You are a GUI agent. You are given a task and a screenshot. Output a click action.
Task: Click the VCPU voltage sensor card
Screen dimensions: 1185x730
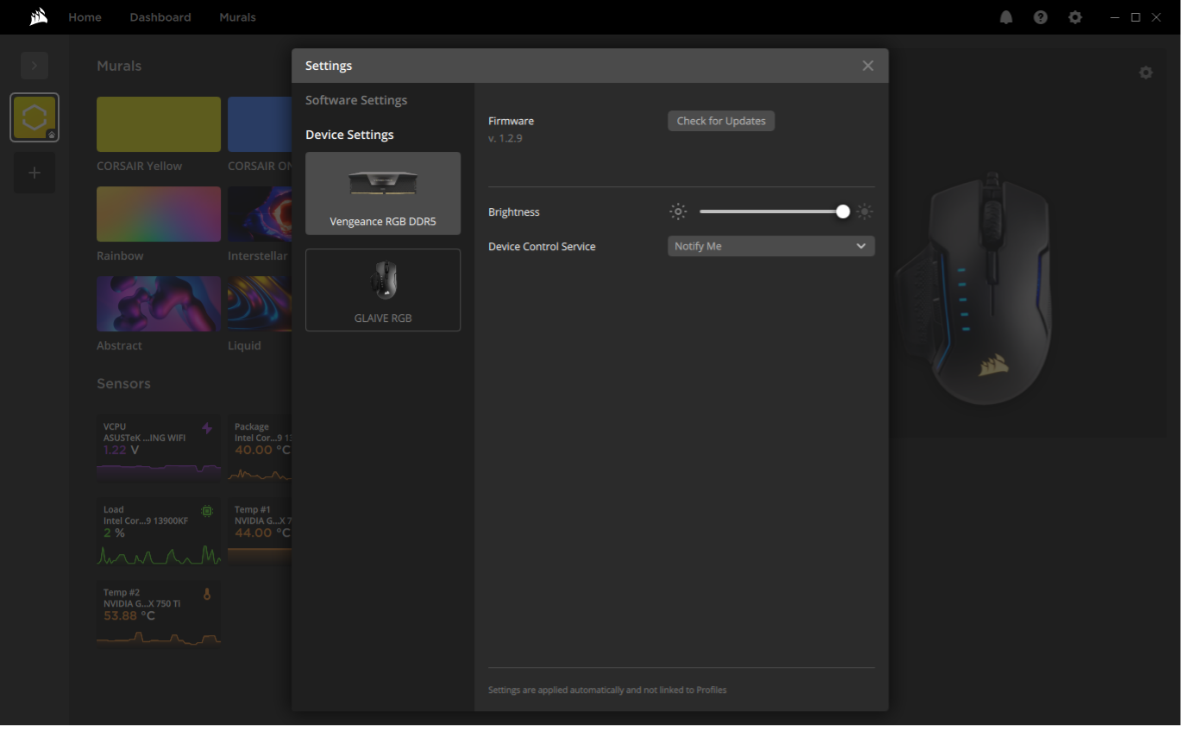159,447
